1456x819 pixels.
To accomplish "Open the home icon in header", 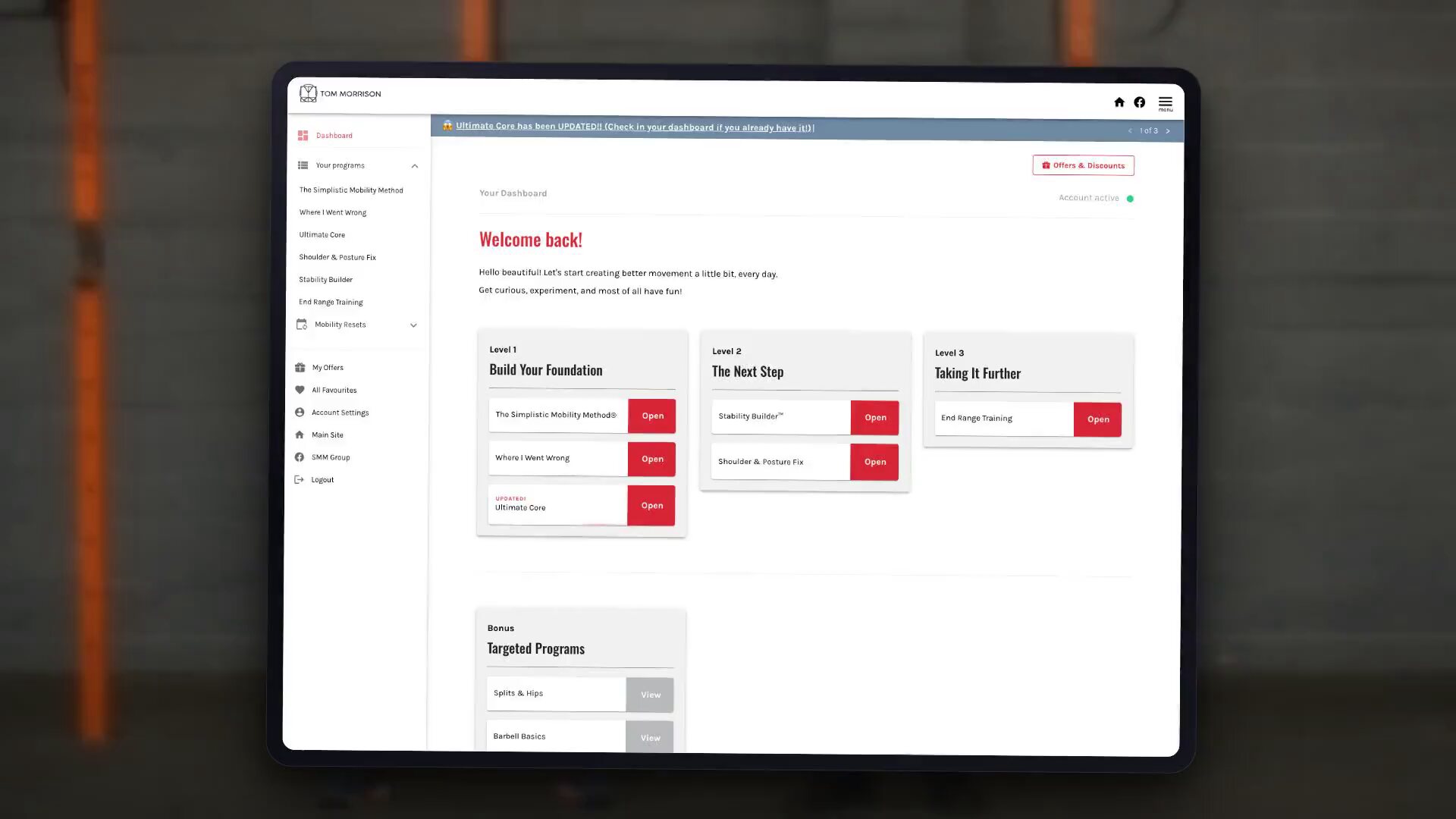I will coord(1119,102).
